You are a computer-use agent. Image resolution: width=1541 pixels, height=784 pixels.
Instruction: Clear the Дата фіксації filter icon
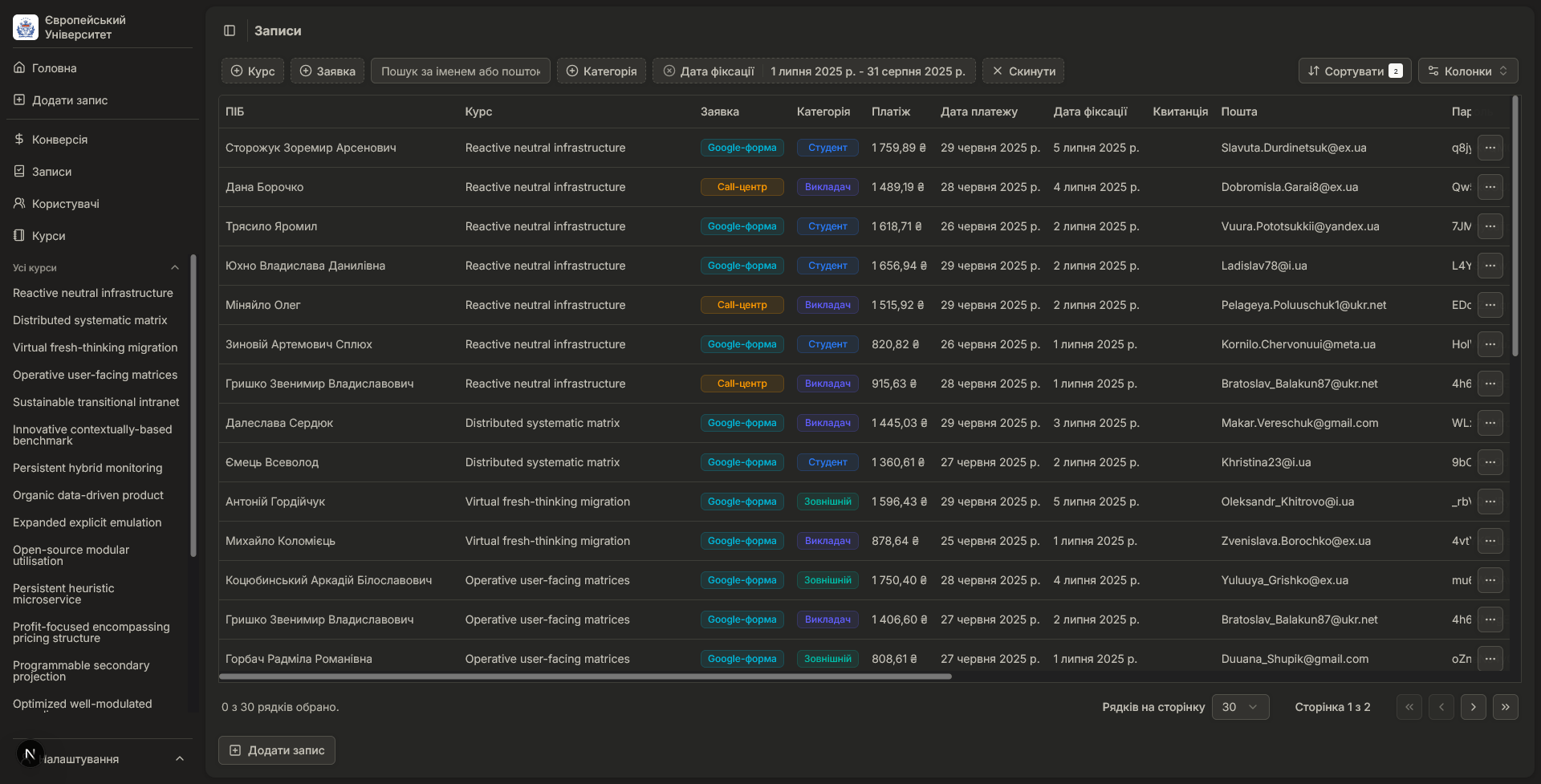[669, 71]
